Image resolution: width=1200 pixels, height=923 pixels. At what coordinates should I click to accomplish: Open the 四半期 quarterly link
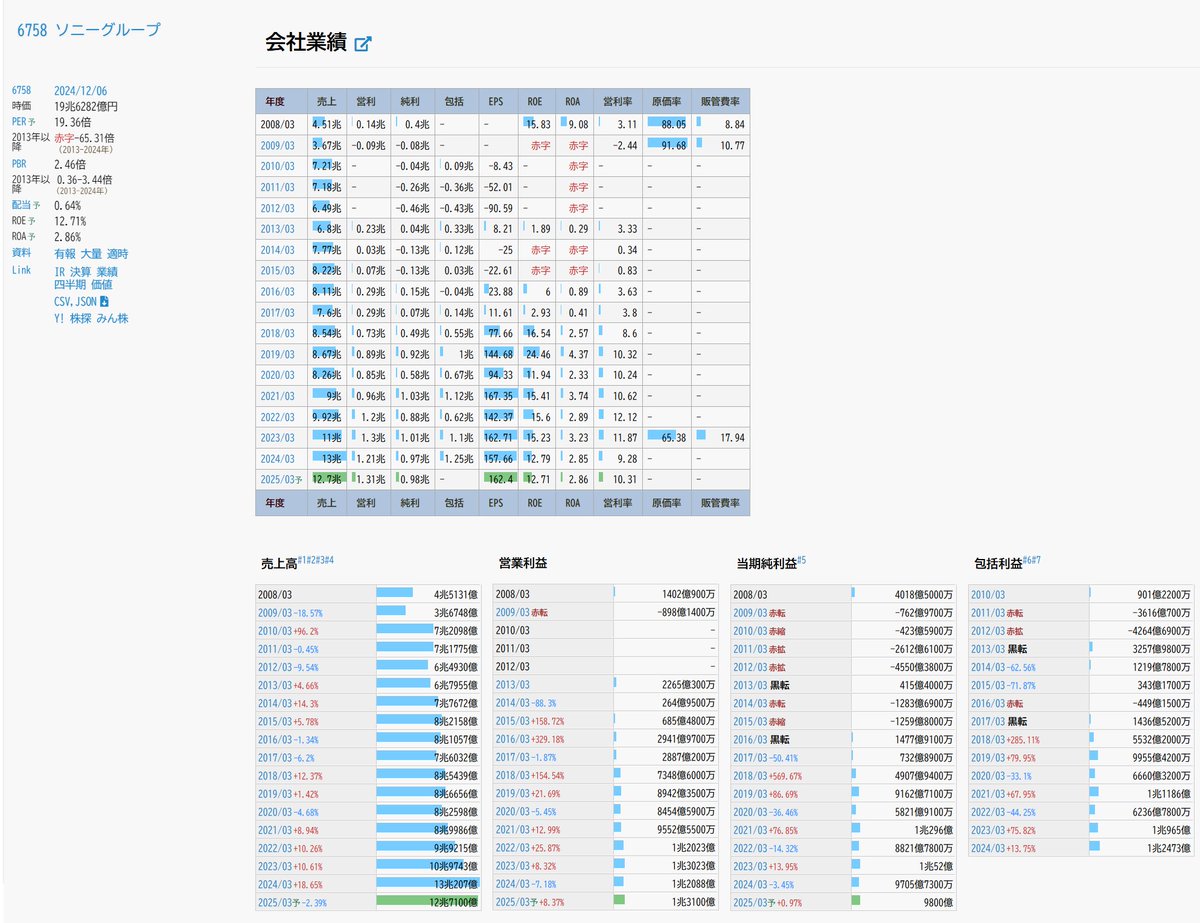69,285
